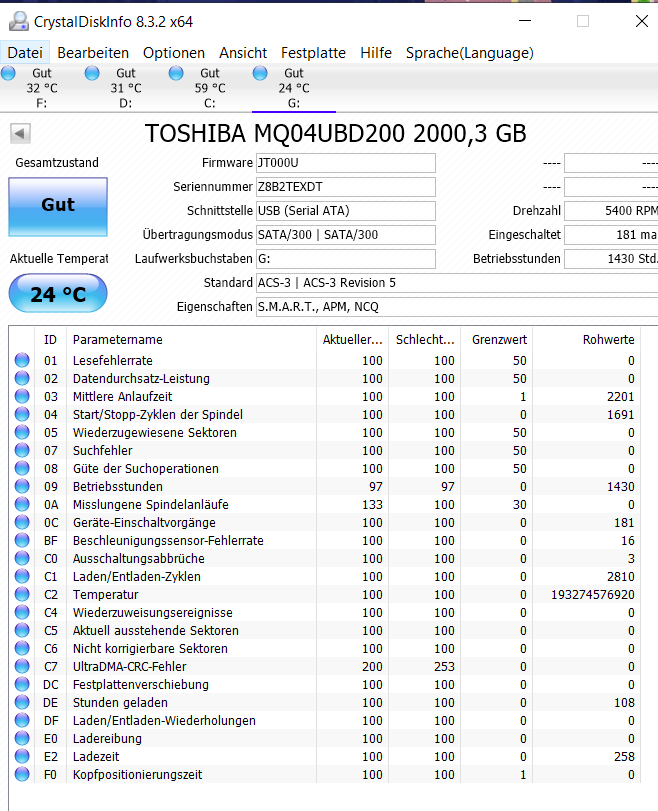Click the Parametername column header

coord(191,340)
